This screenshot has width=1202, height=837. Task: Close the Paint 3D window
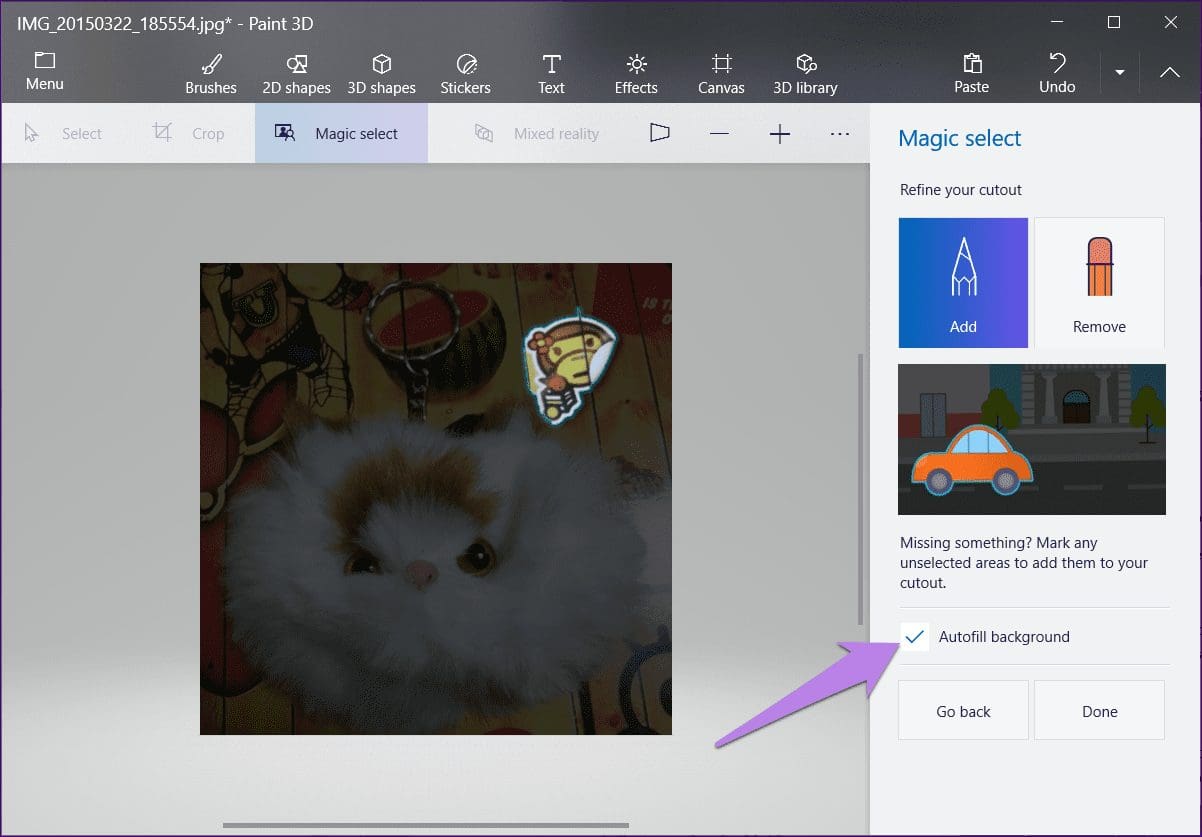[x=1170, y=22]
